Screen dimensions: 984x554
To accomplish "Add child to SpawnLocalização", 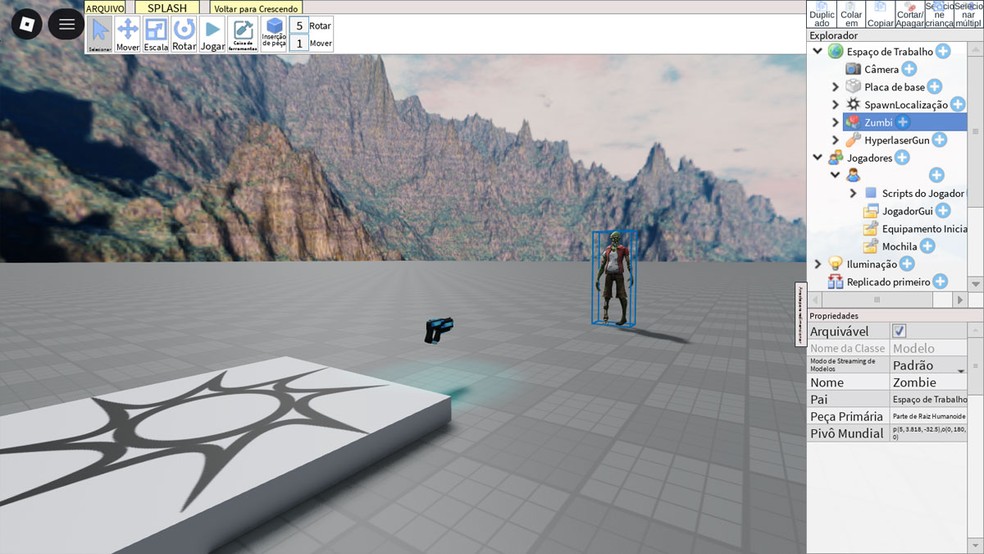I will tap(958, 104).
